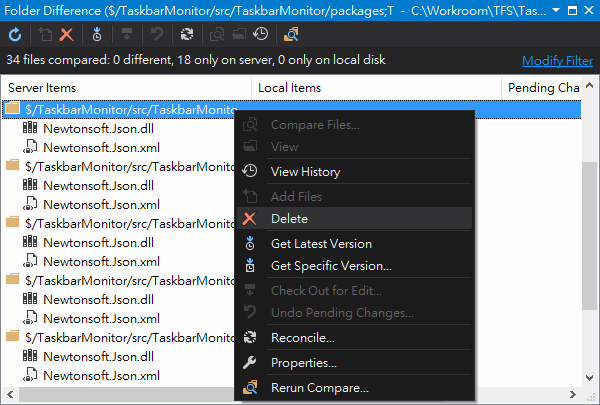Open the Modify Filter link
Screen dimensions: 600x405
click(557, 61)
